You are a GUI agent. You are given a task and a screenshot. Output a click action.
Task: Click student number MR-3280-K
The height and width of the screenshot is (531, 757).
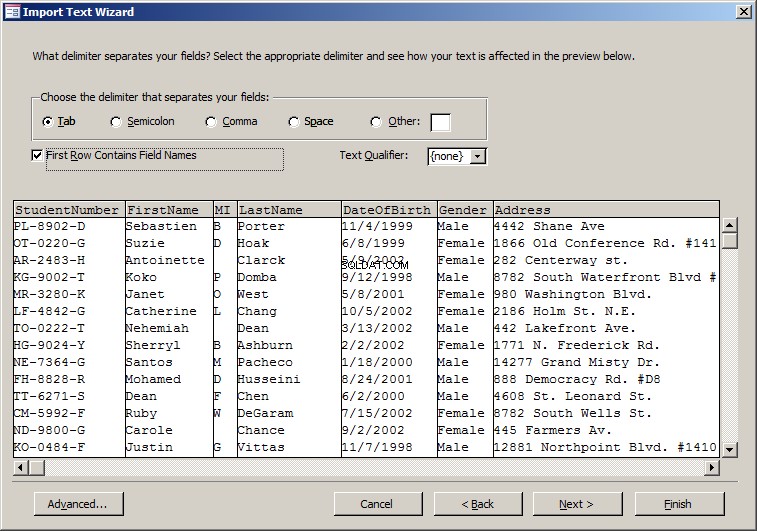point(50,294)
